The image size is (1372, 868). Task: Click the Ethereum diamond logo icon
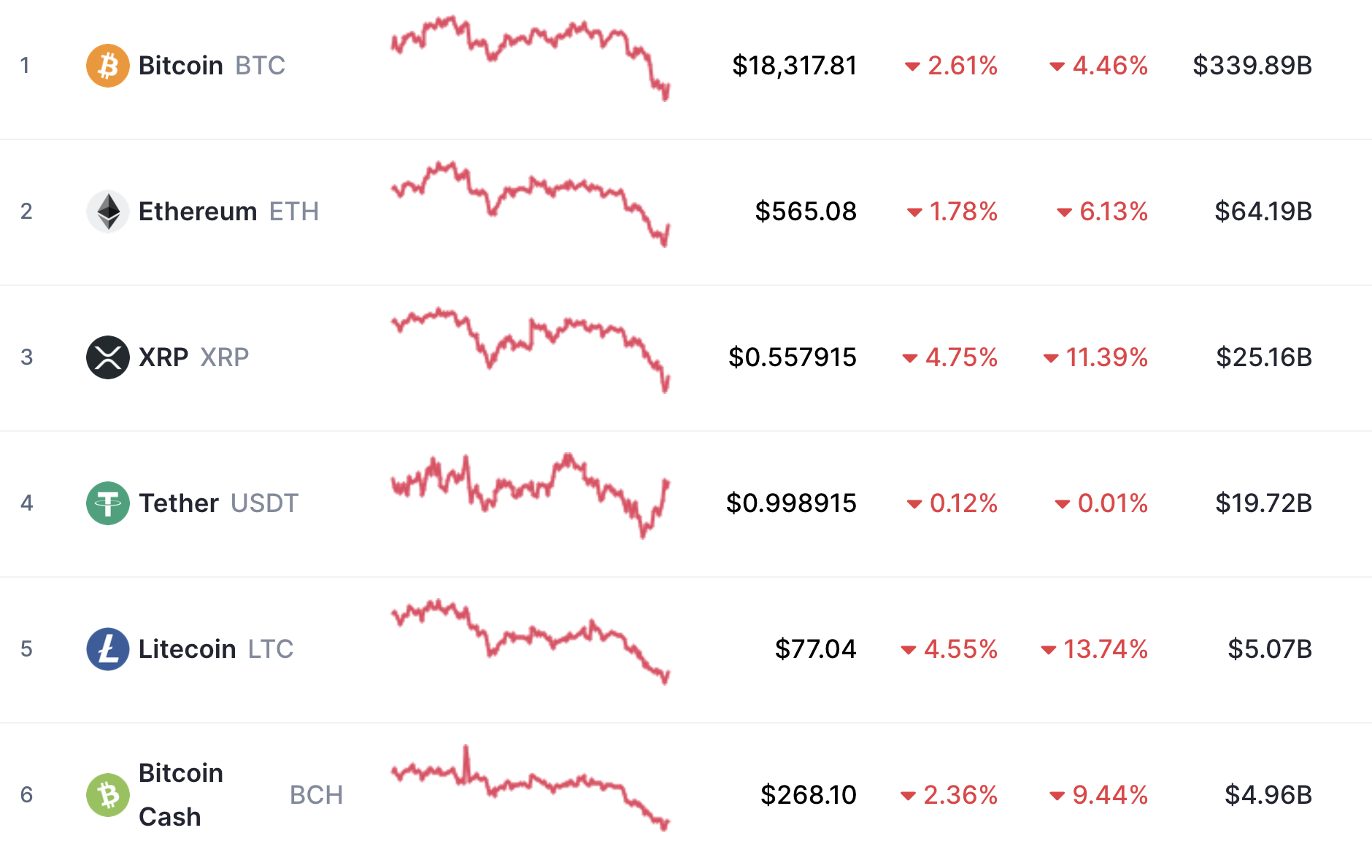click(x=108, y=212)
